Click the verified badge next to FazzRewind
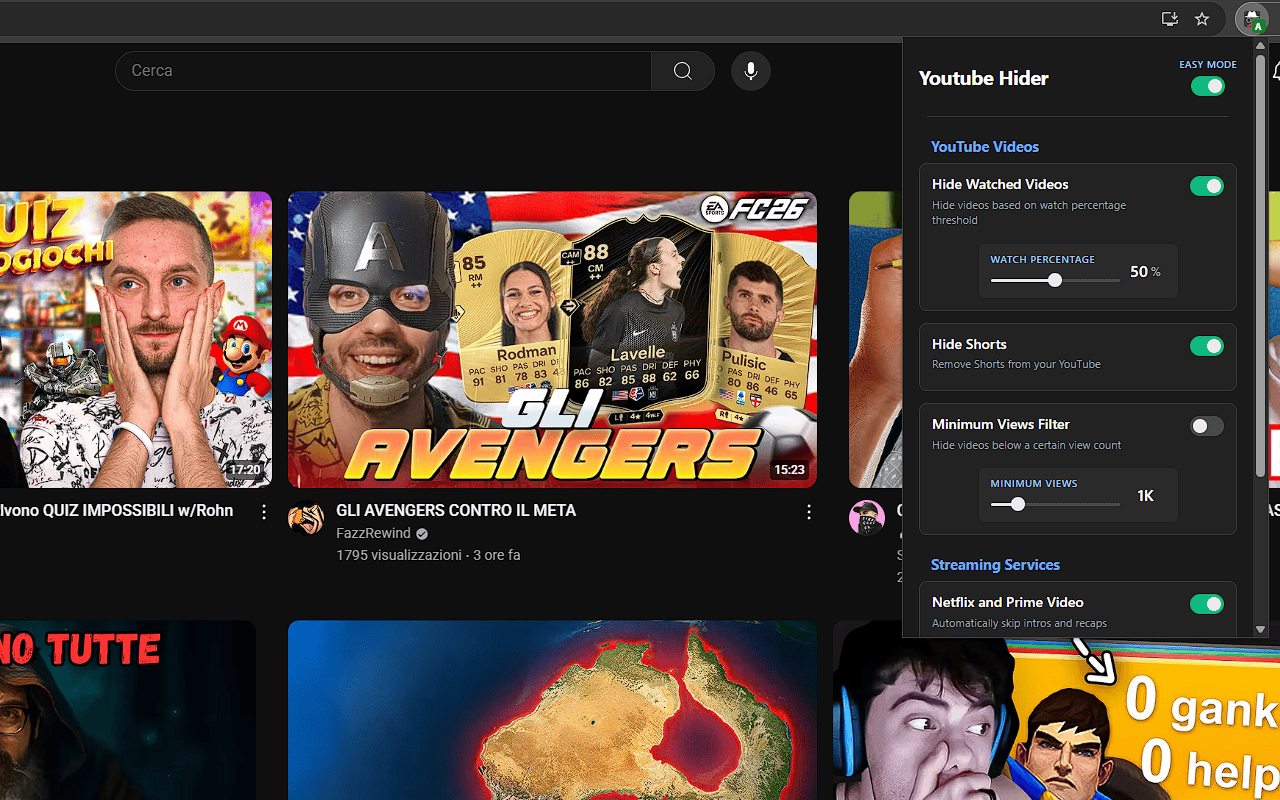The height and width of the screenshot is (800, 1280). coord(421,534)
